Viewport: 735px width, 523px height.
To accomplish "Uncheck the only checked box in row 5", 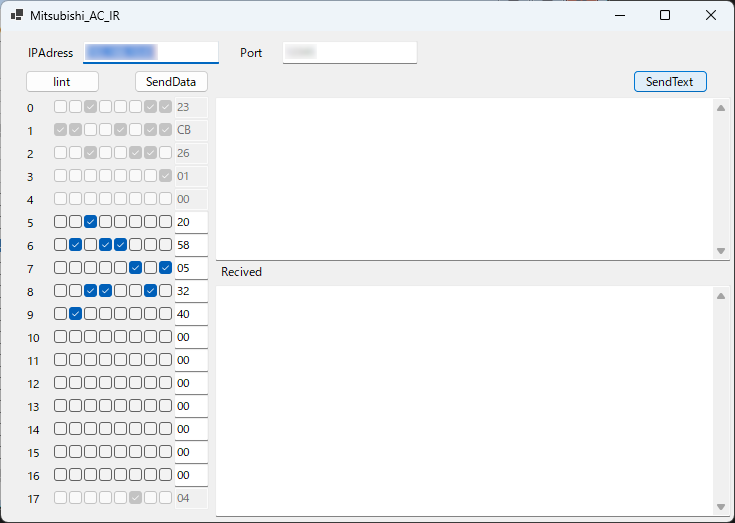I will pyautogui.click(x=90, y=221).
